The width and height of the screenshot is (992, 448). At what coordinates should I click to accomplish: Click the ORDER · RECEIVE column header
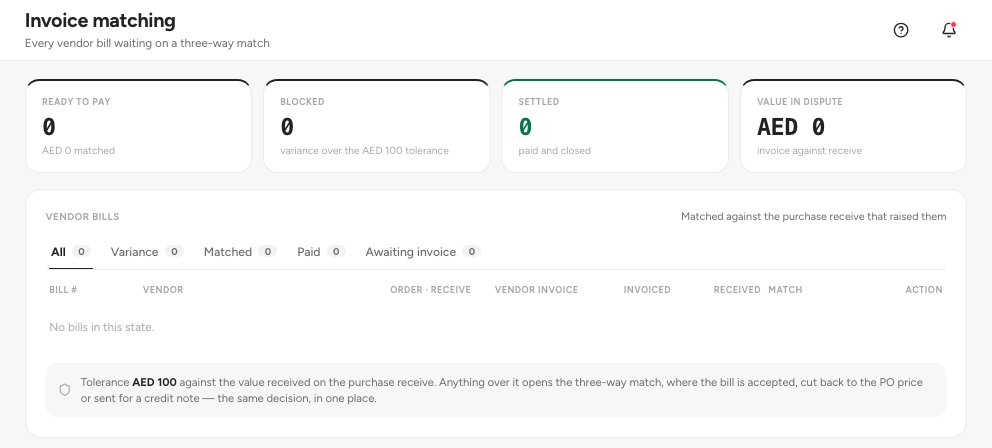[x=430, y=290]
